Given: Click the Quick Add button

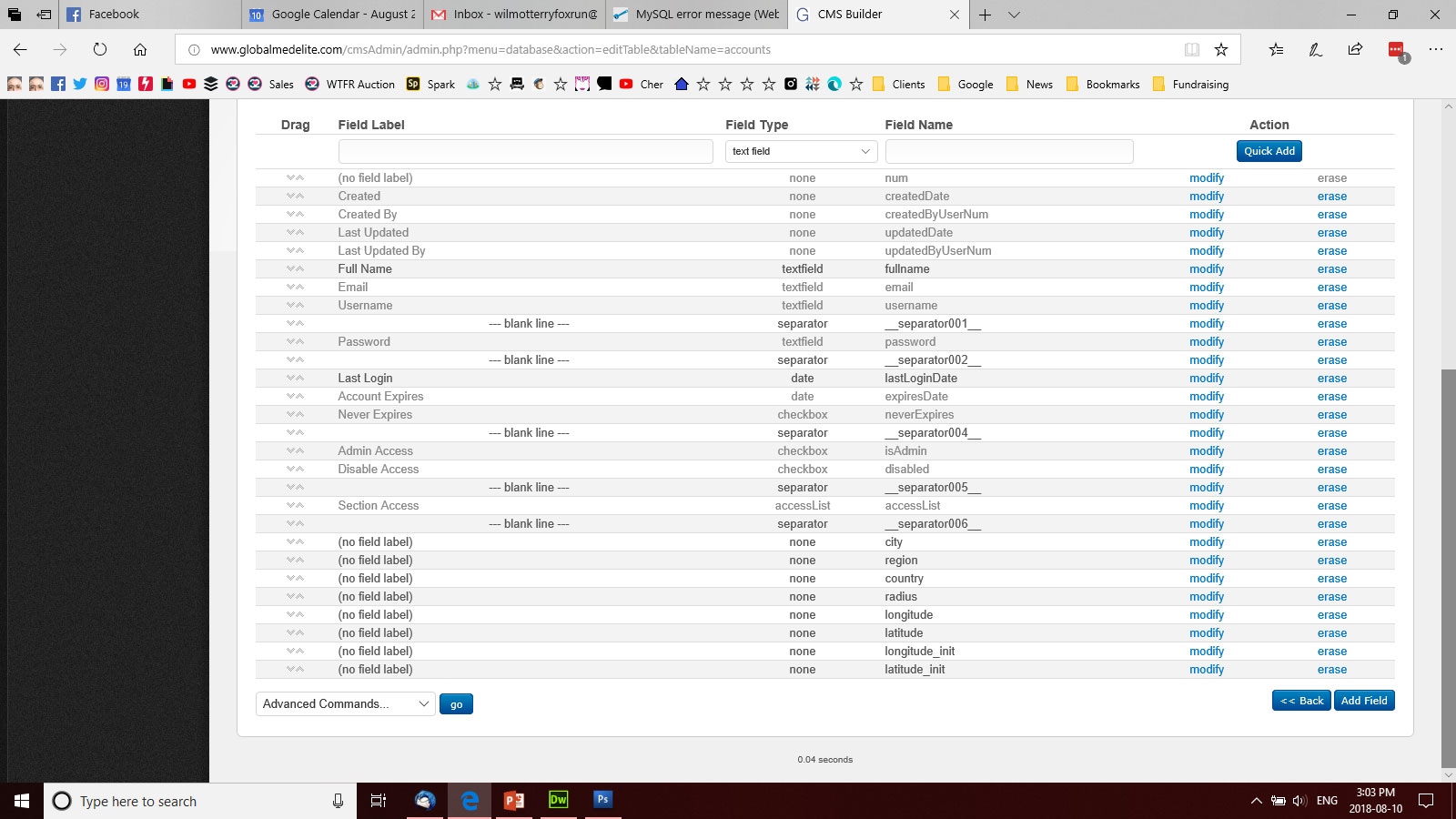Looking at the screenshot, I should coord(1269,151).
